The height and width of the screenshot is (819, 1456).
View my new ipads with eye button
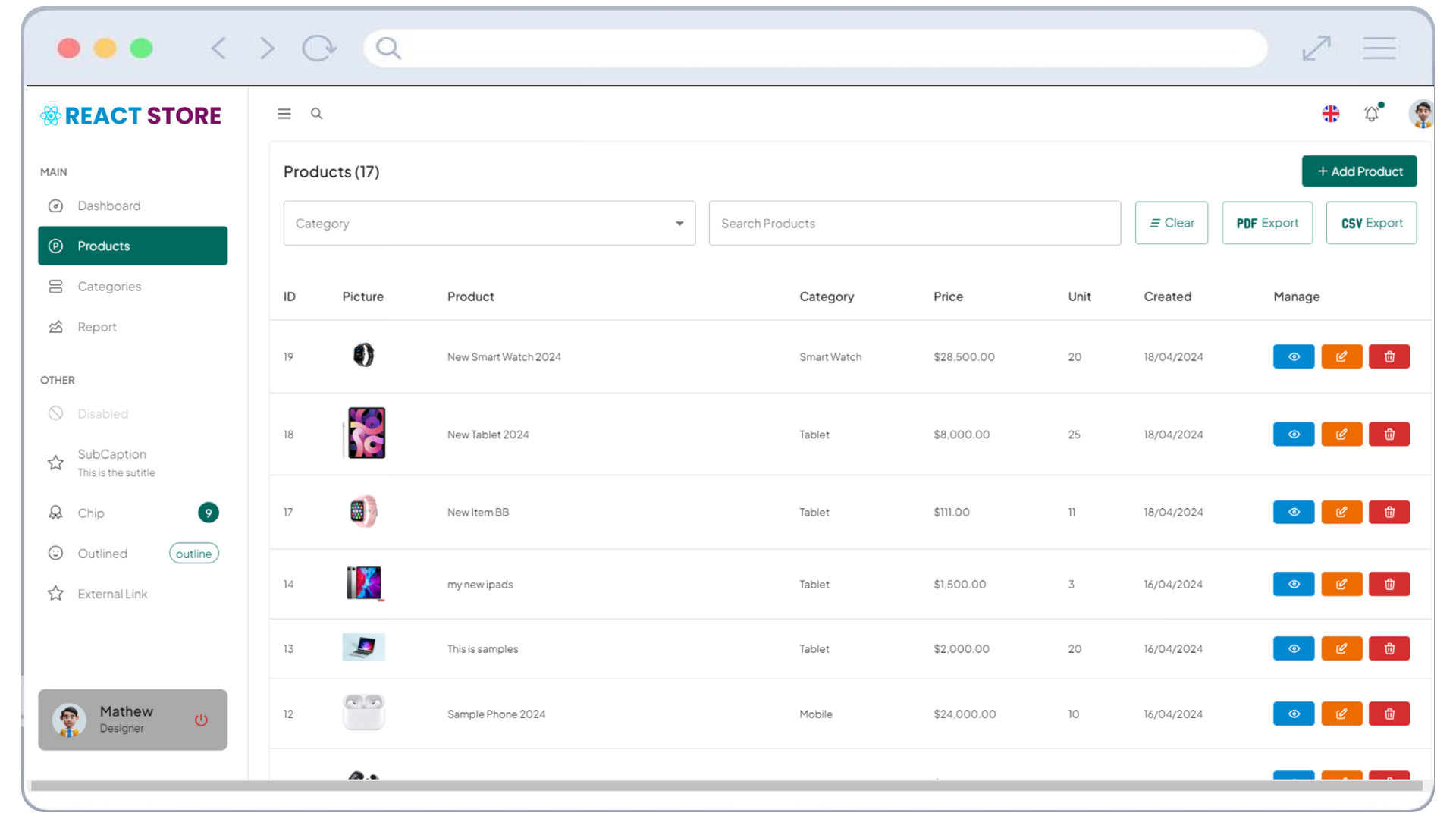coord(1294,584)
